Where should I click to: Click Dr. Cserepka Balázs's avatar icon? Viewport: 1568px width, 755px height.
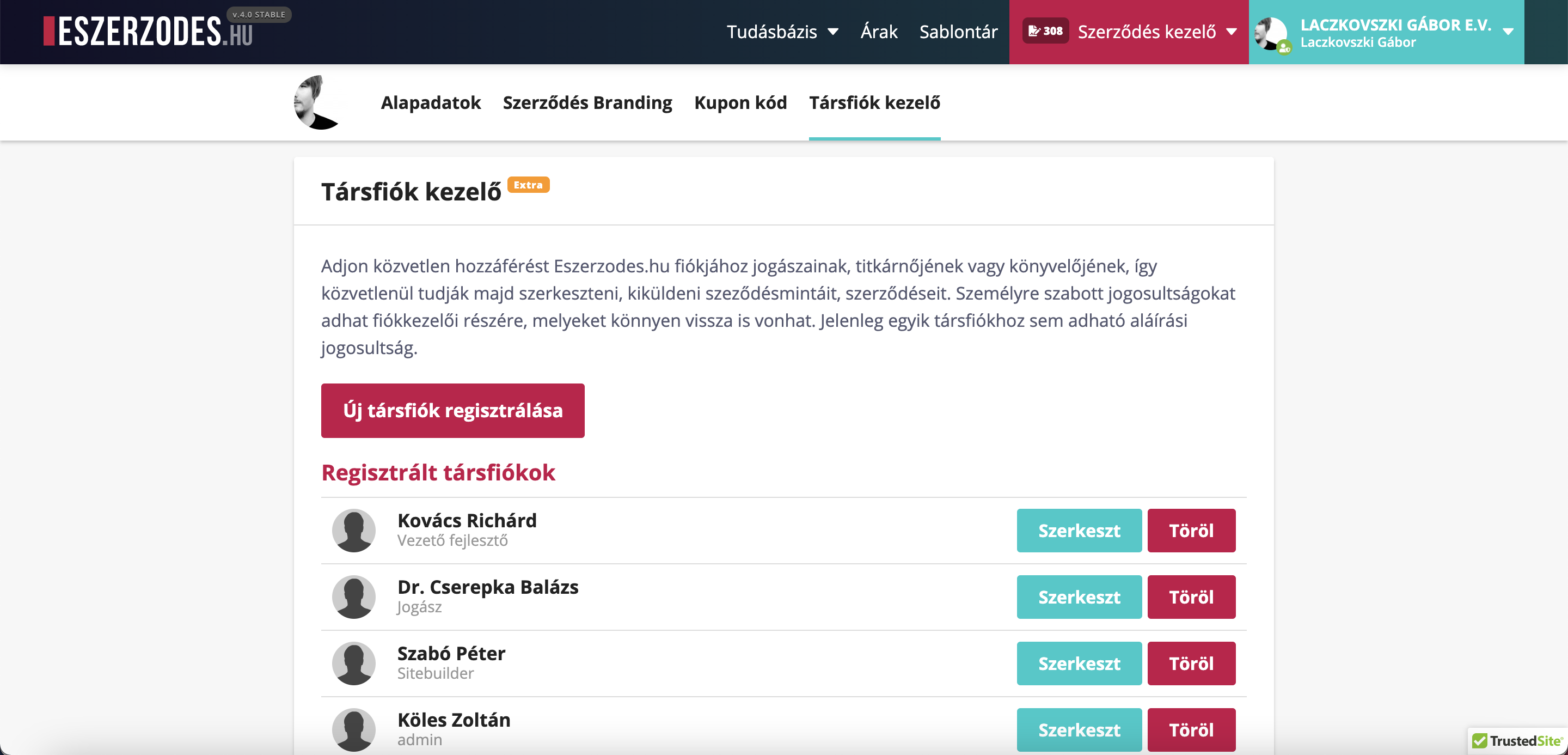pyautogui.click(x=354, y=596)
